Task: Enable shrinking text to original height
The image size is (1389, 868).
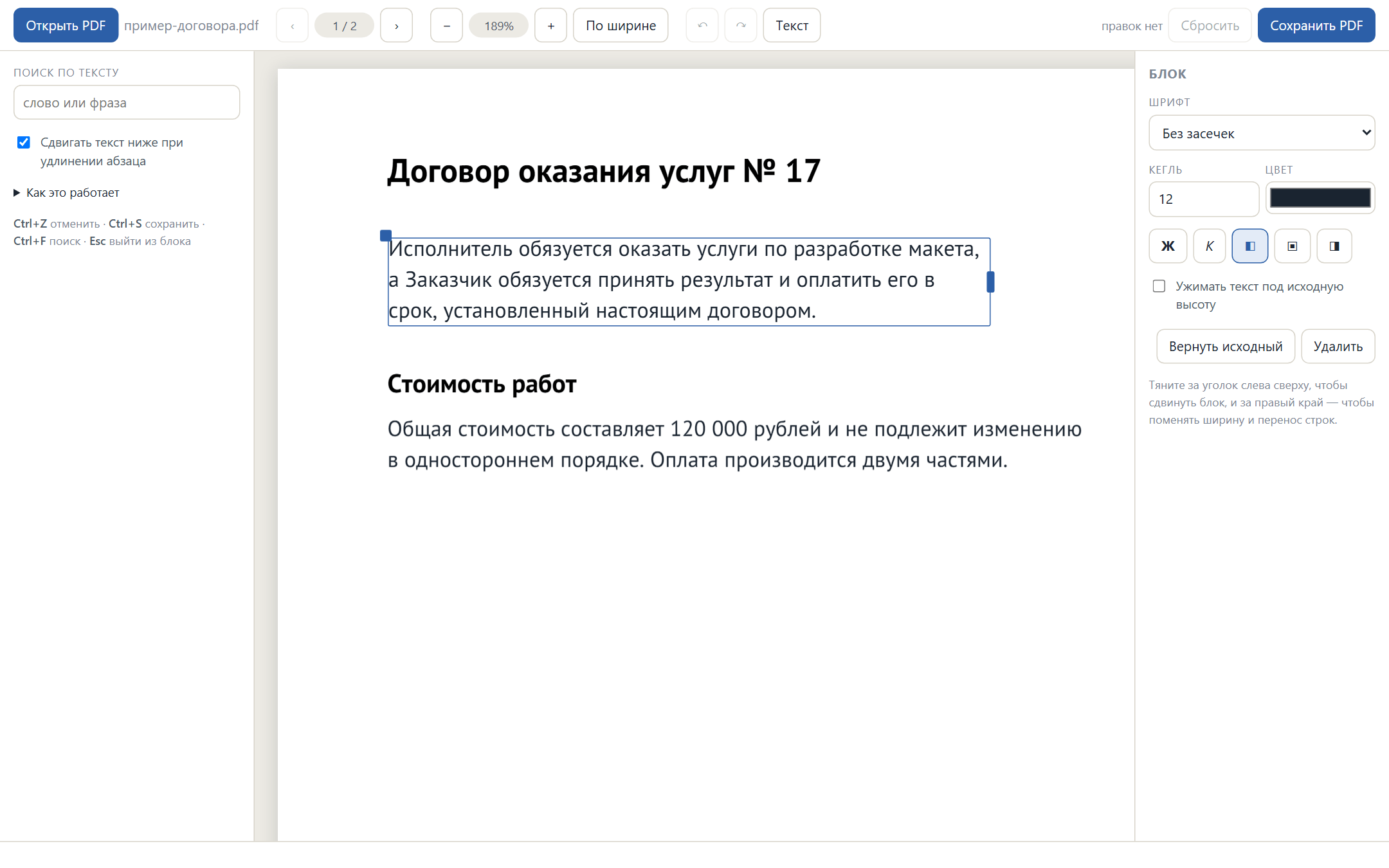Action: click(1159, 286)
